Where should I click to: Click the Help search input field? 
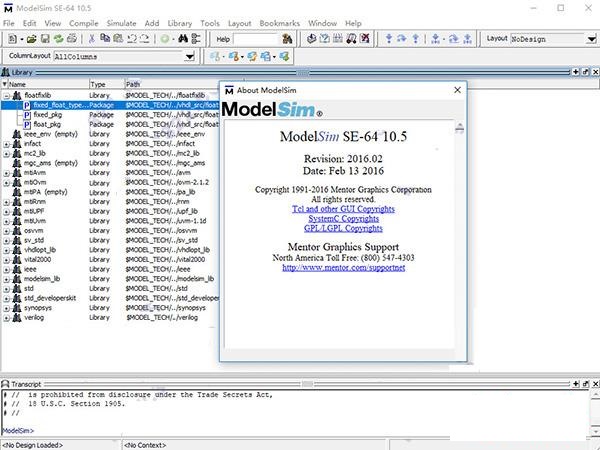(x=256, y=39)
